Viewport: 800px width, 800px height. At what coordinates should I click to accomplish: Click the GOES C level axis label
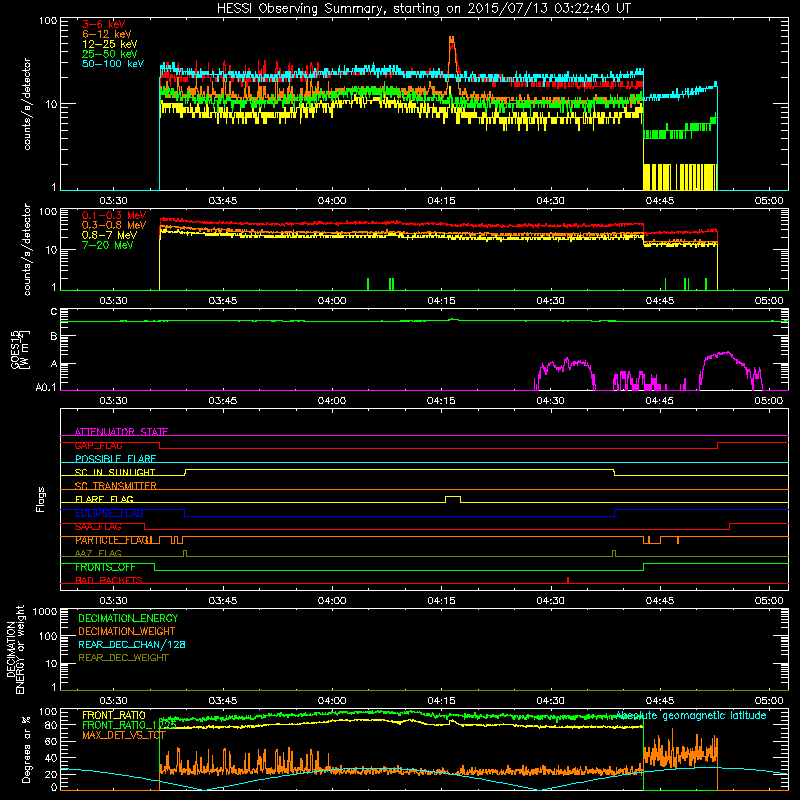pyautogui.click(x=54, y=312)
